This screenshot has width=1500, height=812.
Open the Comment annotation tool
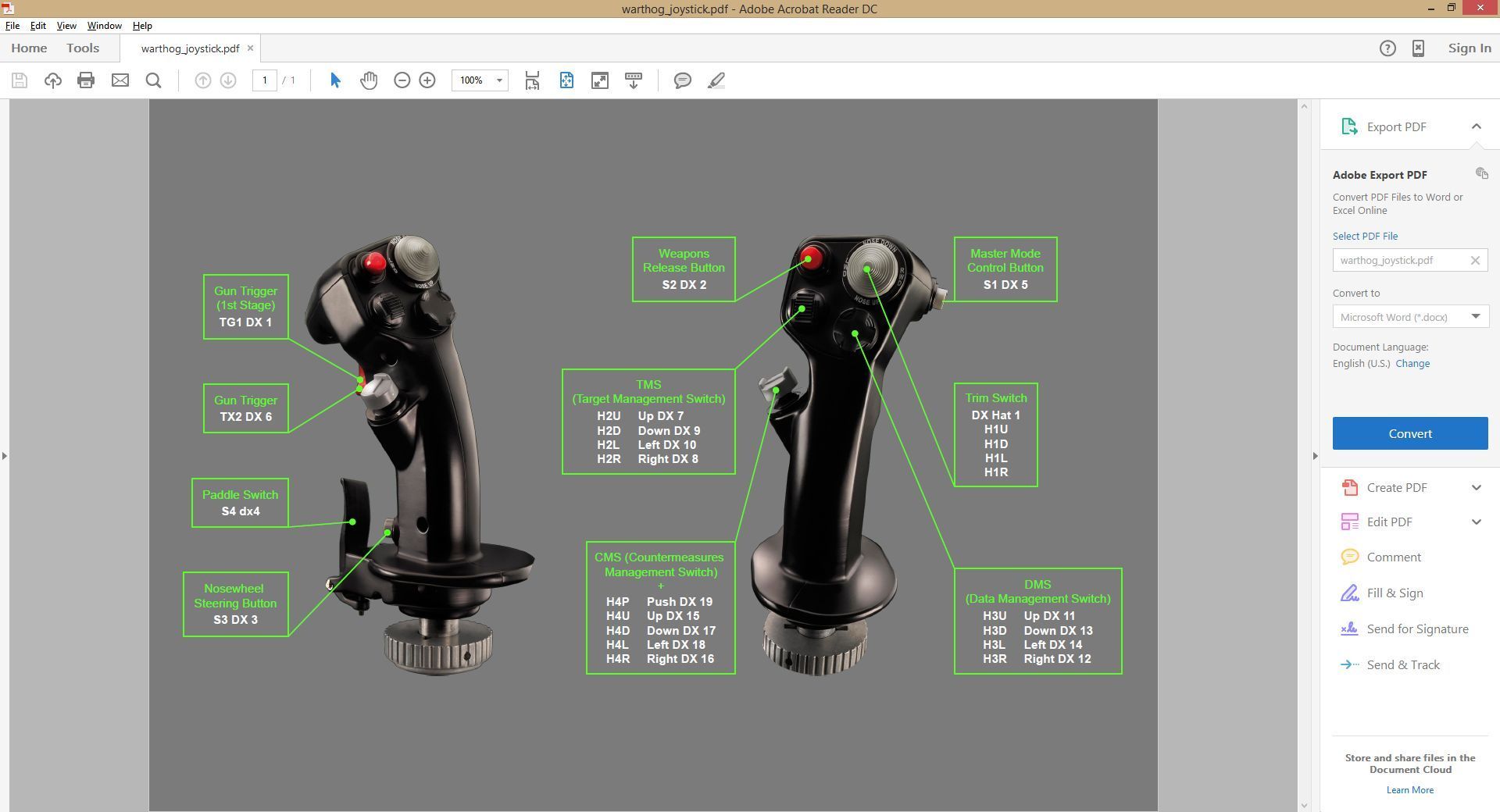tap(683, 80)
